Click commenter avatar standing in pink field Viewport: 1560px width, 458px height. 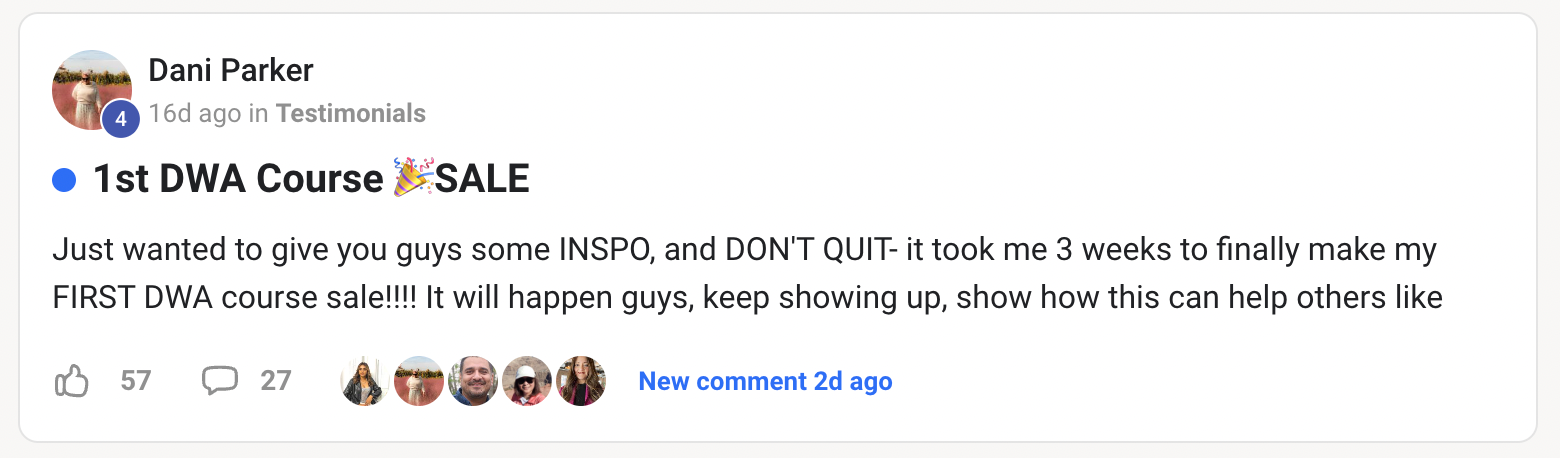419,381
